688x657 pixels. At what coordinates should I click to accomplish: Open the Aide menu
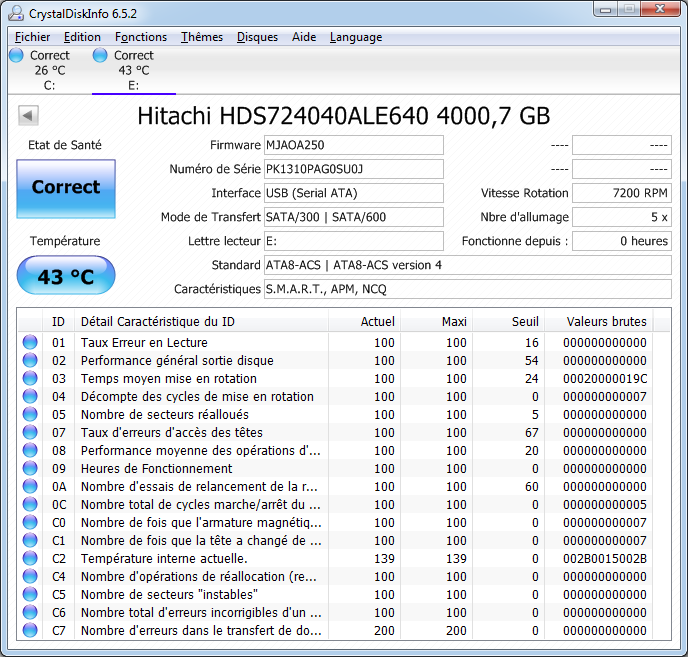(x=304, y=37)
